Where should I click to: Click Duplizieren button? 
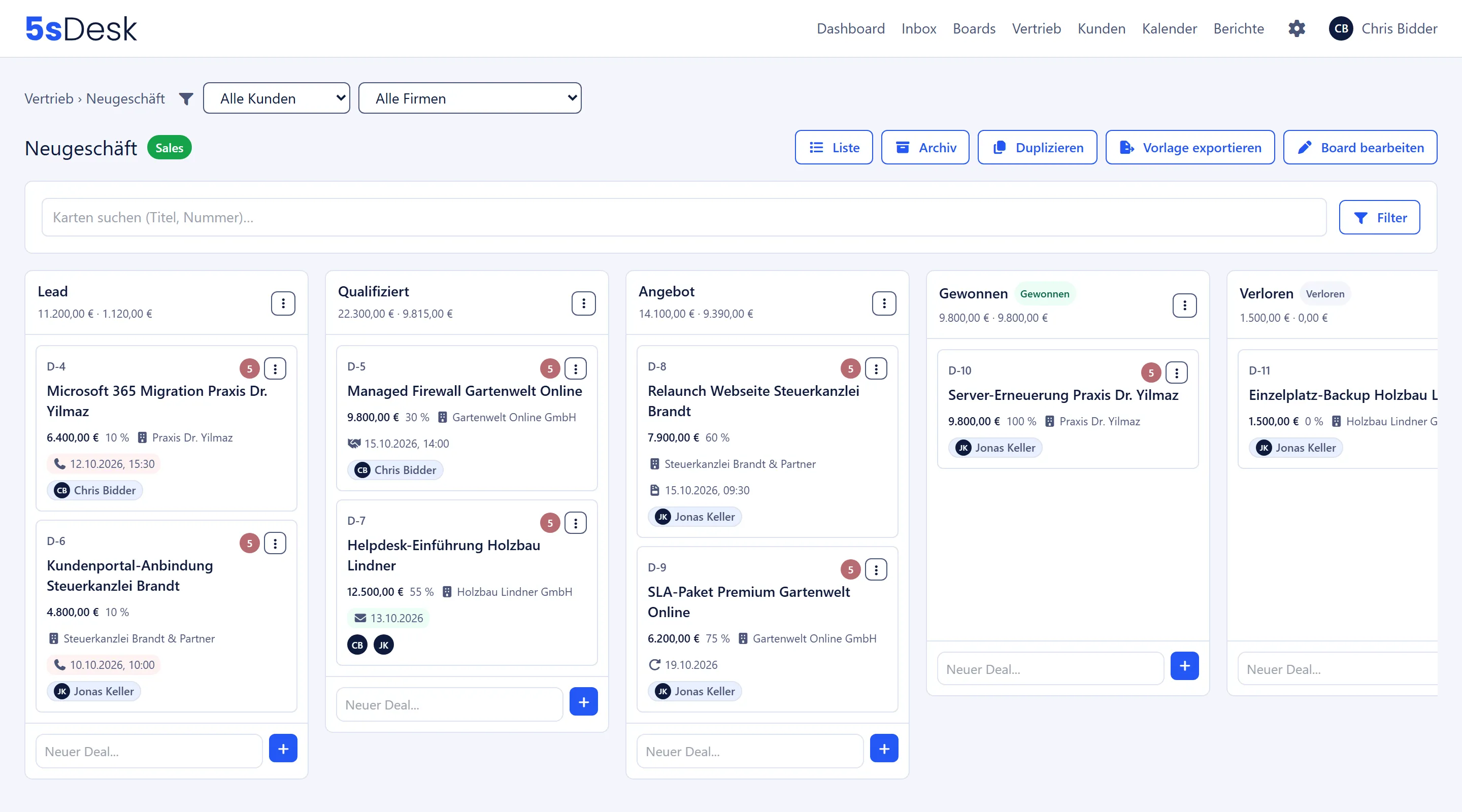coord(1038,148)
